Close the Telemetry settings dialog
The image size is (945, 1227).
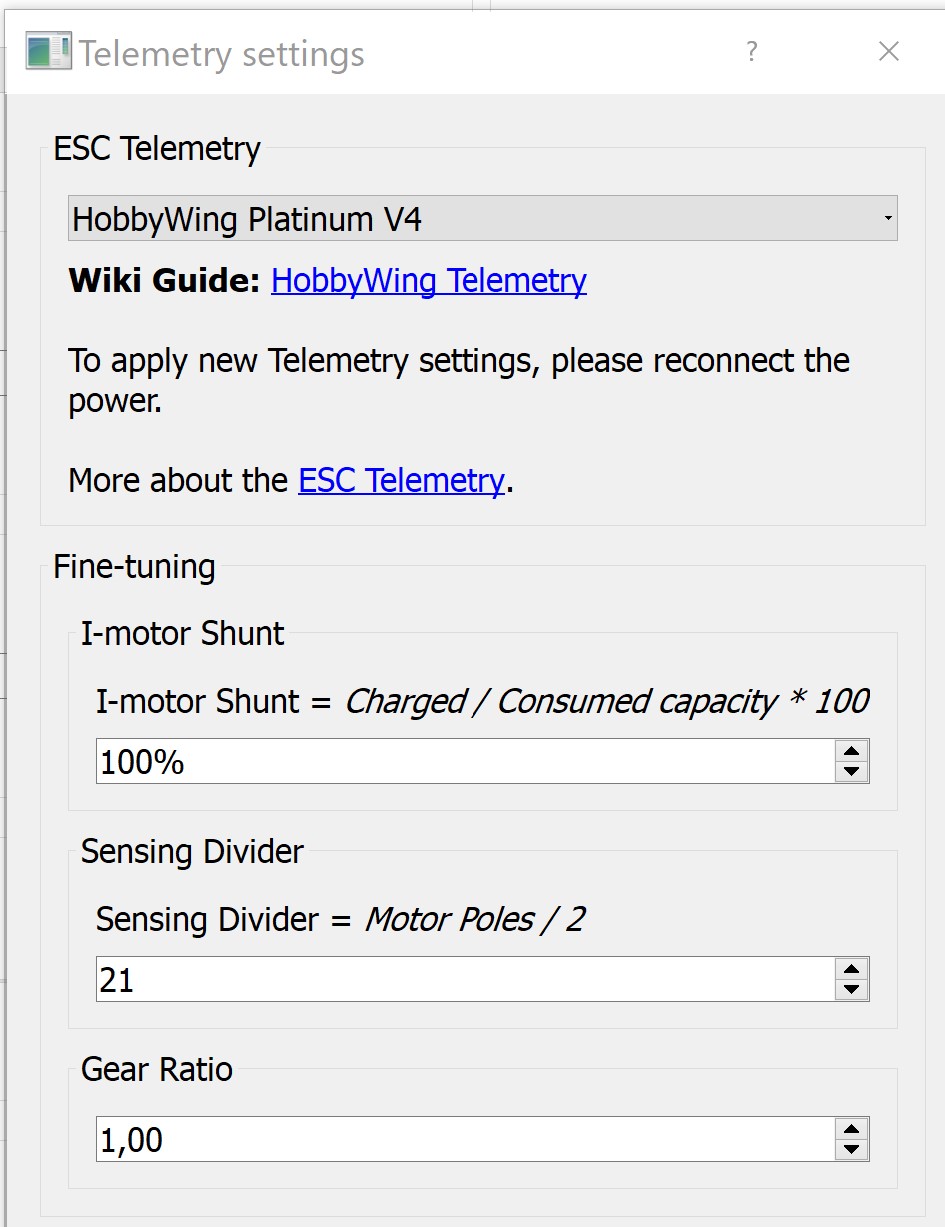pos(888,52)
